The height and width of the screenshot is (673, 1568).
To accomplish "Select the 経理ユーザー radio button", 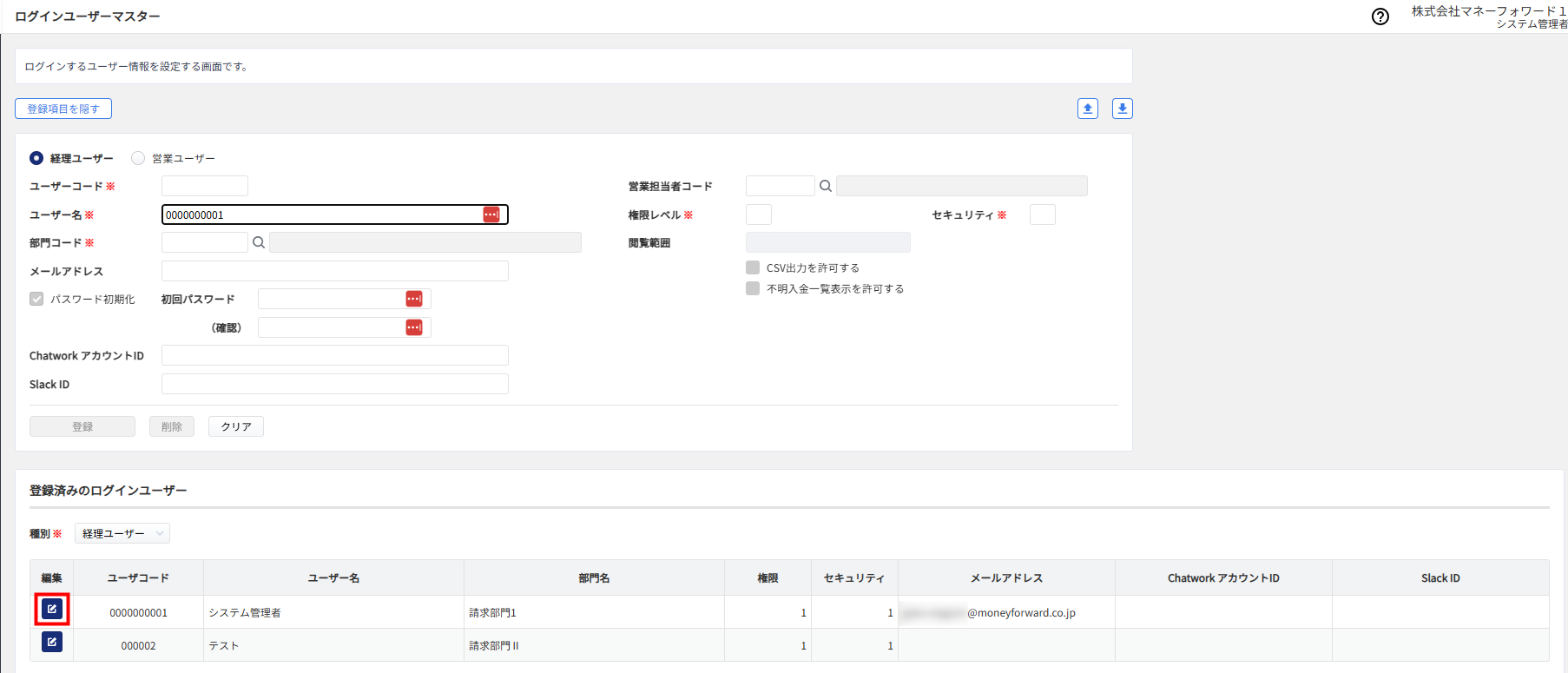I will [x=36, y=158].
